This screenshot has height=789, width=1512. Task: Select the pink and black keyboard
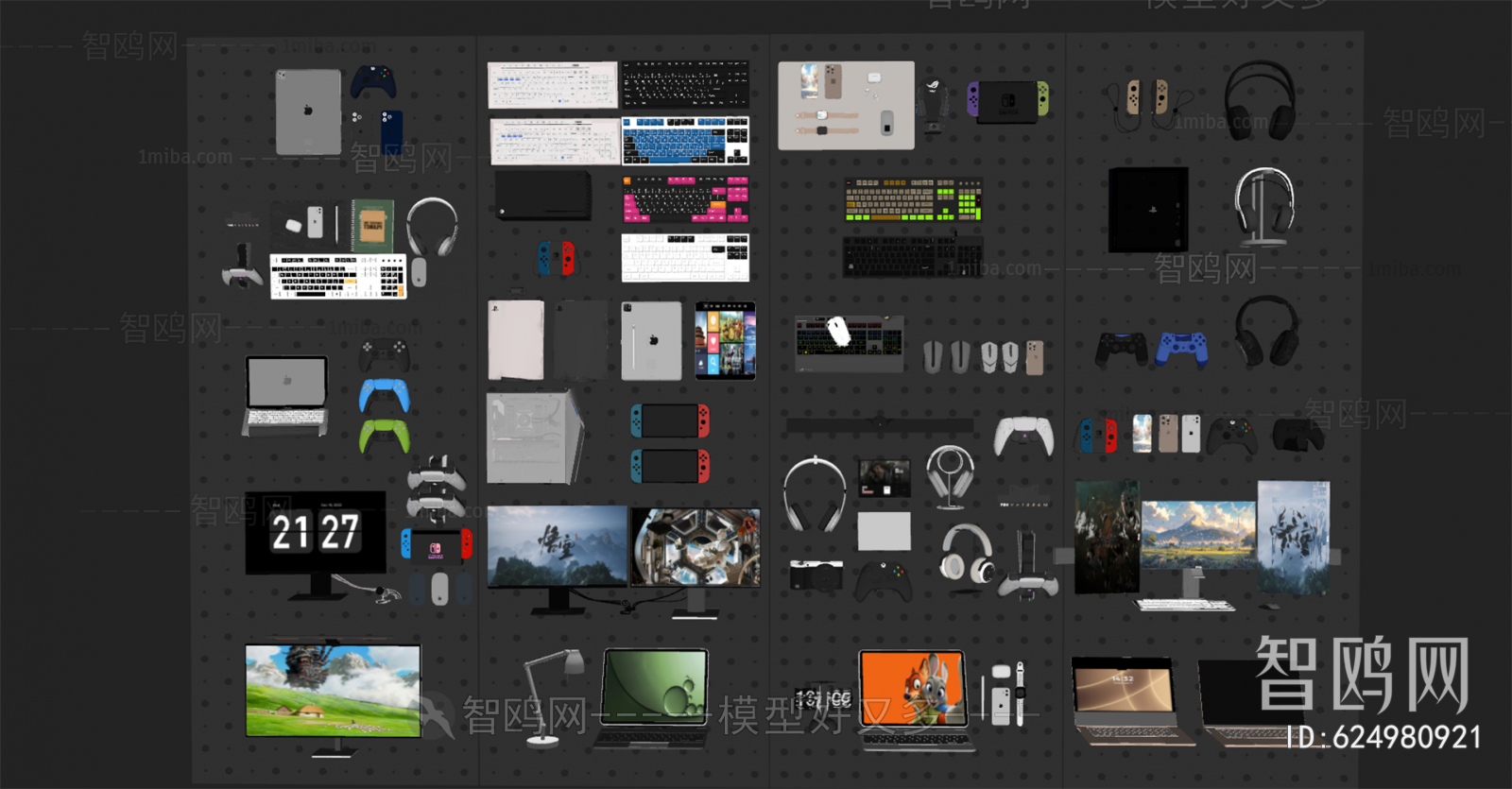[685, 198]
